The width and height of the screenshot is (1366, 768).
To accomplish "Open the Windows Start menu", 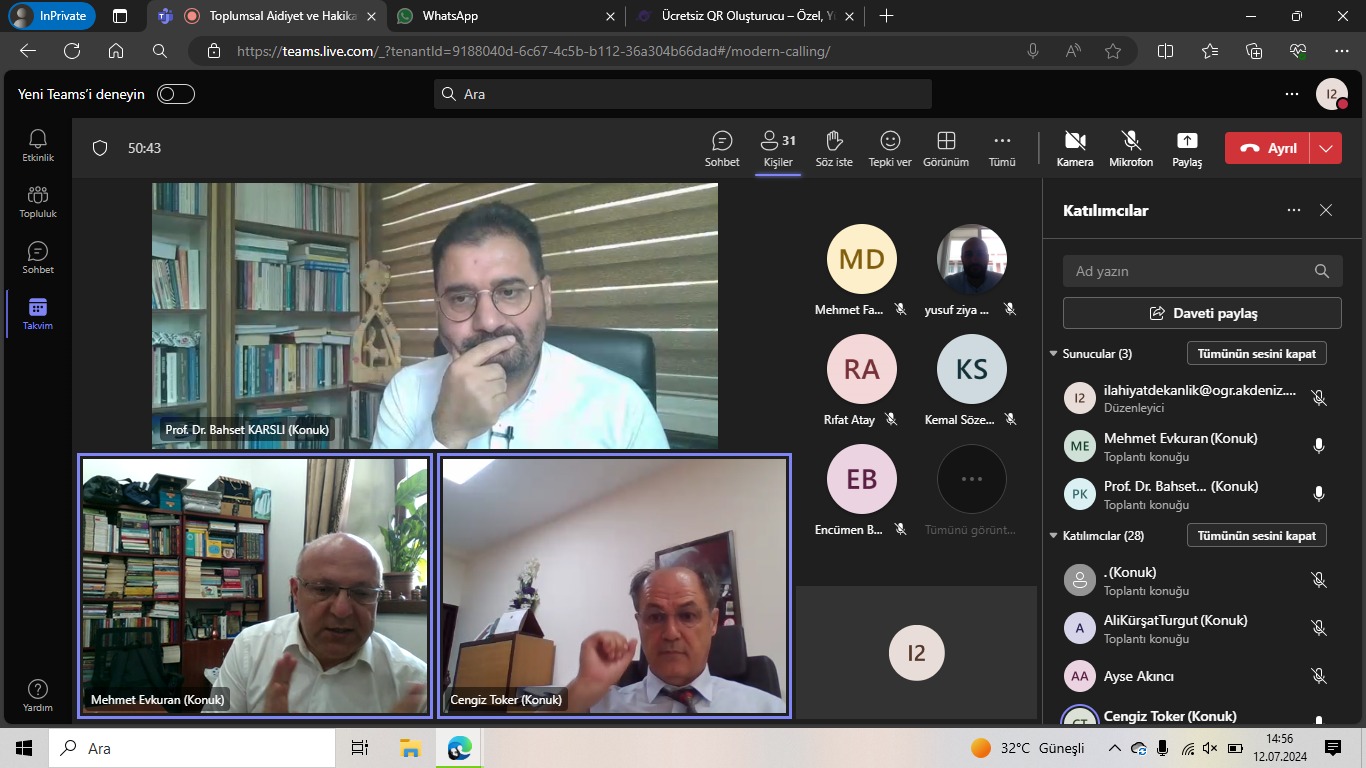I will tap(24, 748).
